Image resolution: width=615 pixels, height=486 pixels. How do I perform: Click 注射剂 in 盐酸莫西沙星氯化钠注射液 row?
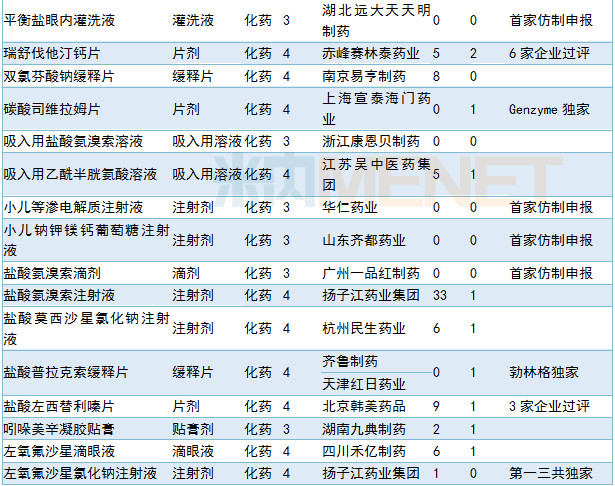193,328
